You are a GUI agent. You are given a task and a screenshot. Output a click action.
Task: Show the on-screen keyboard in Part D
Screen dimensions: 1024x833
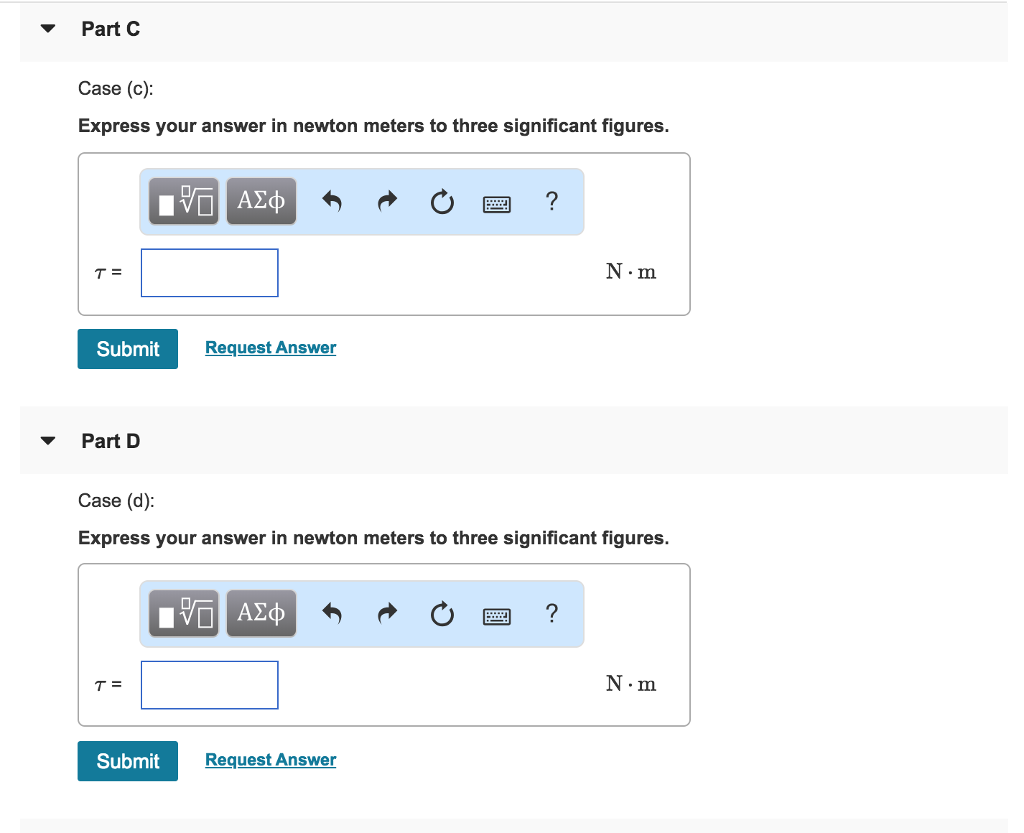pyautogui.click(x=497, y=614)
